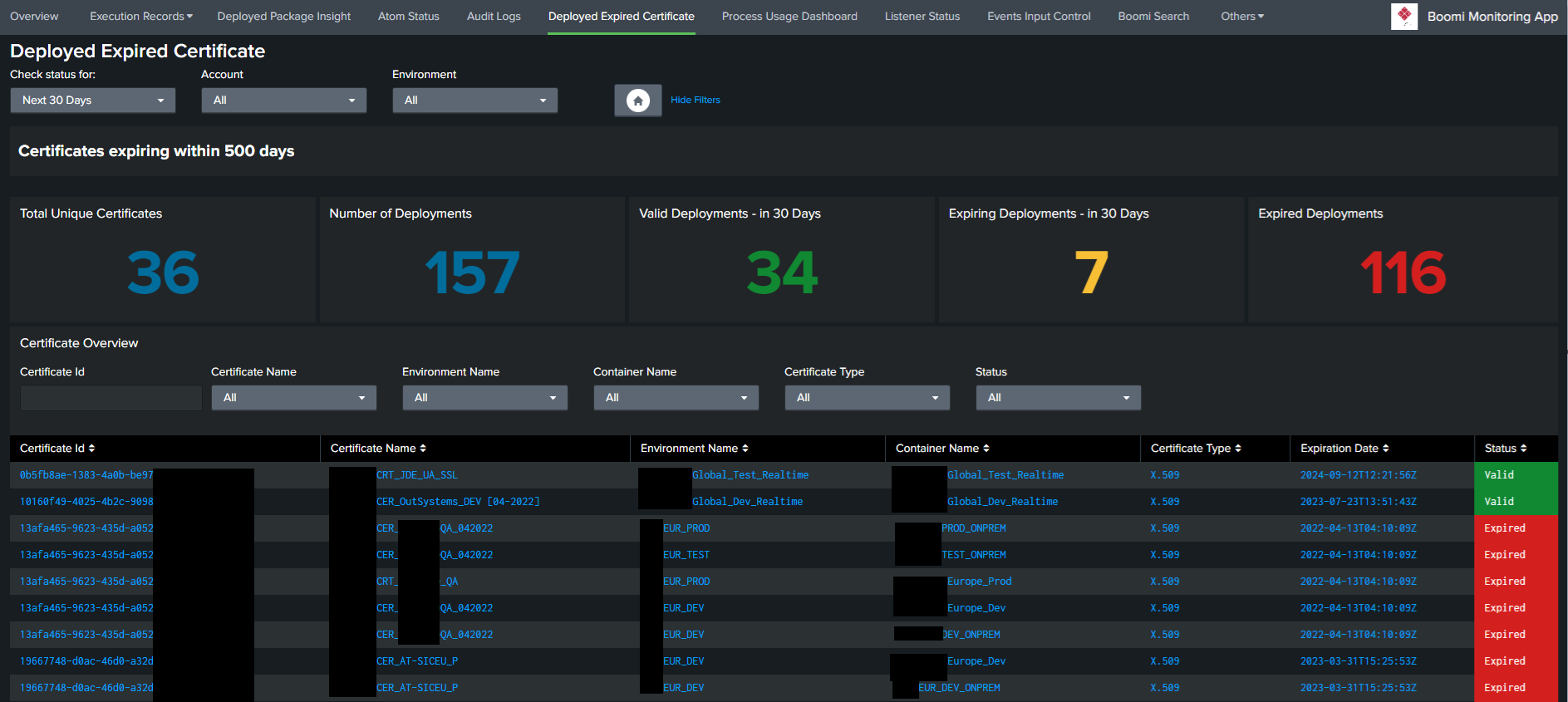Open the Status filter dropdown
This screenshot has height=702, width=1568.
[x=1059, y=398]
